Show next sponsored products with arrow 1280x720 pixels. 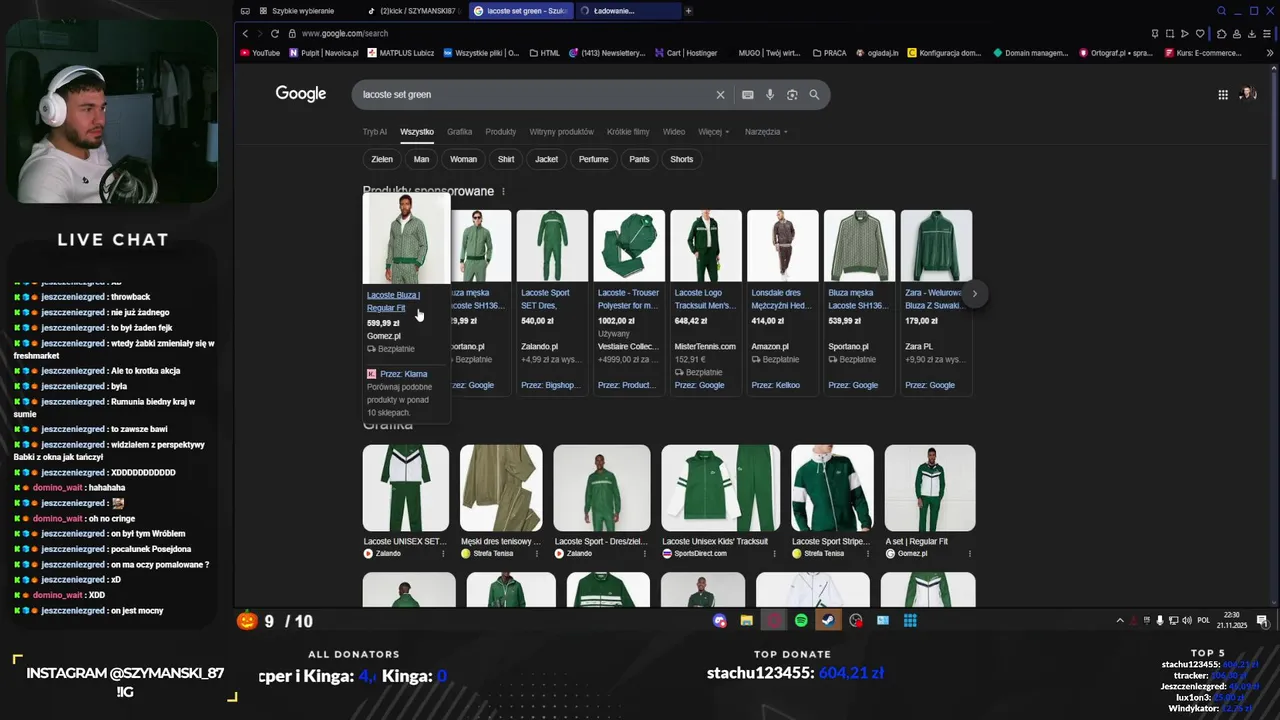click(x=974, y=293)
